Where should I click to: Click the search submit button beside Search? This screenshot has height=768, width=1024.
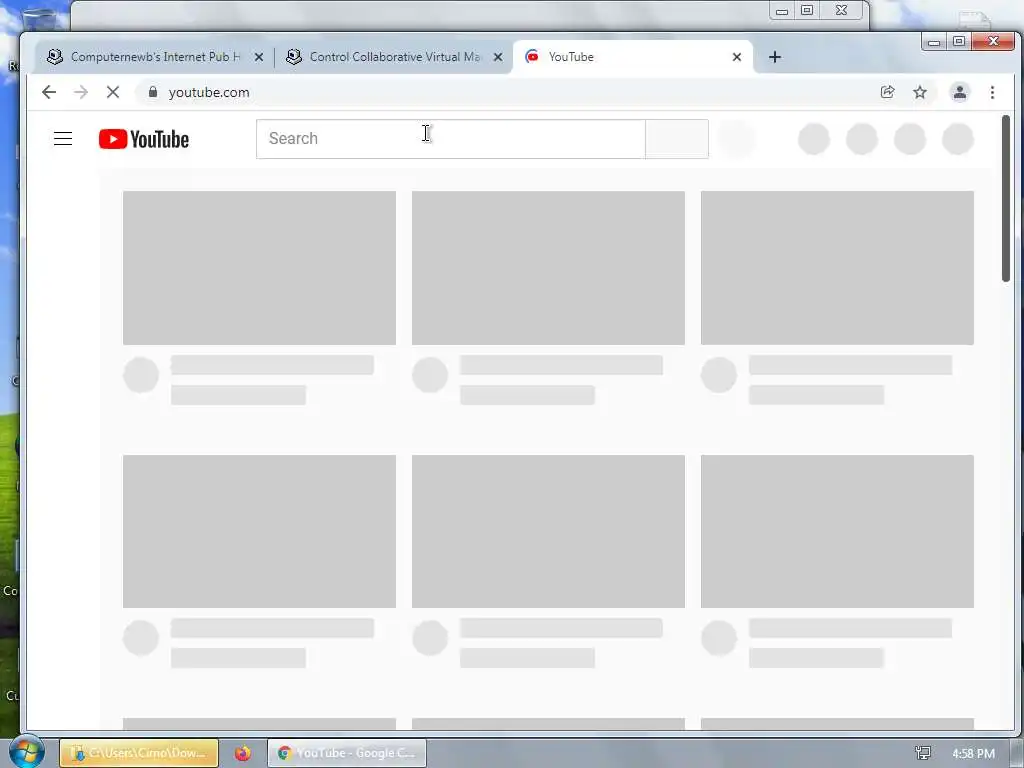coord(677,138)
